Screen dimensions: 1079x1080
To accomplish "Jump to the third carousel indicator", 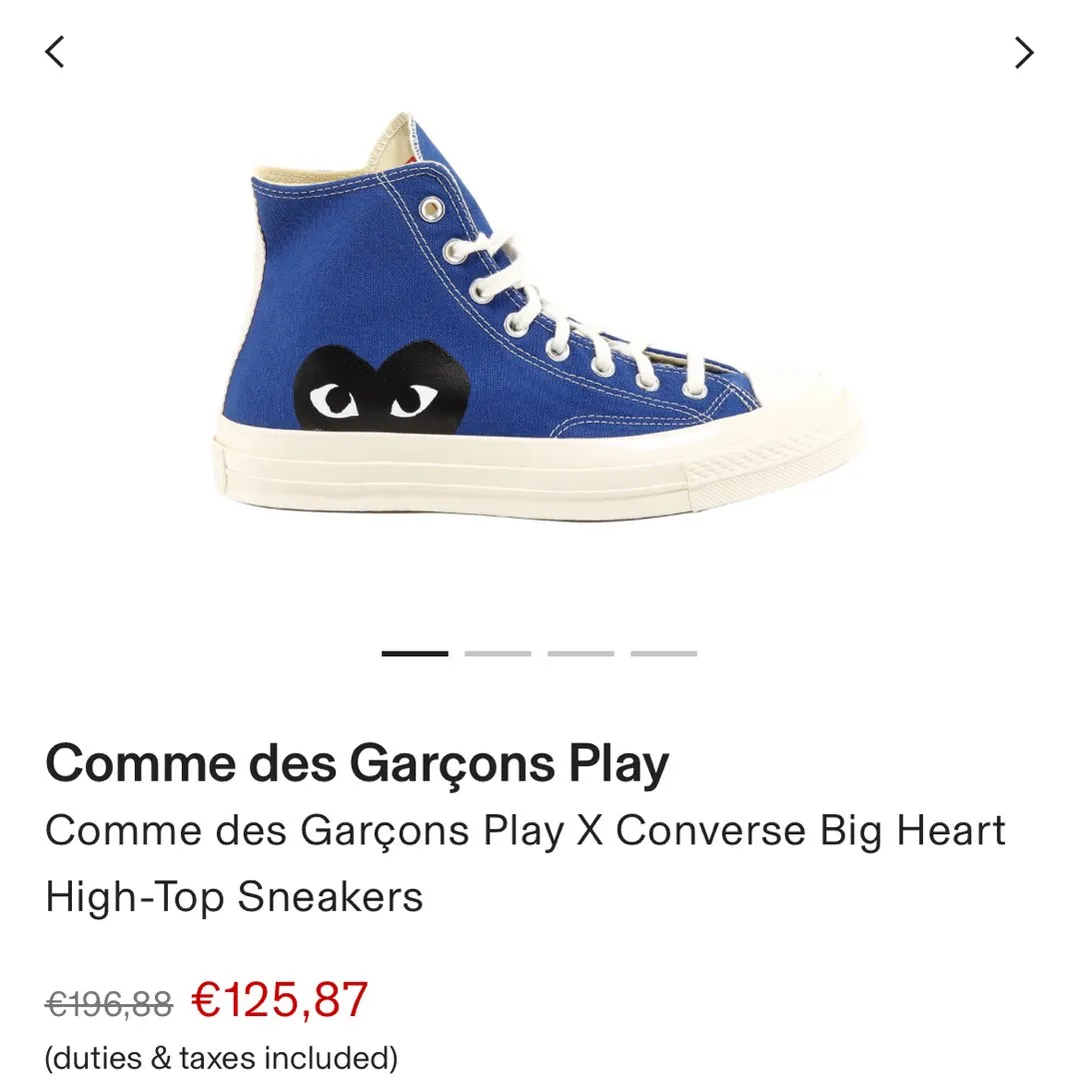I will pos(580,653).
